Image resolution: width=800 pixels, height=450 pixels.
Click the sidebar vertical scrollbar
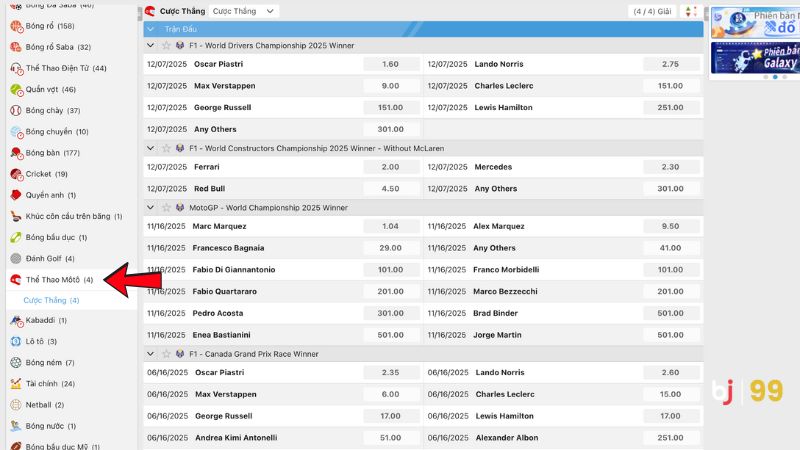click(x=140, y=13)
